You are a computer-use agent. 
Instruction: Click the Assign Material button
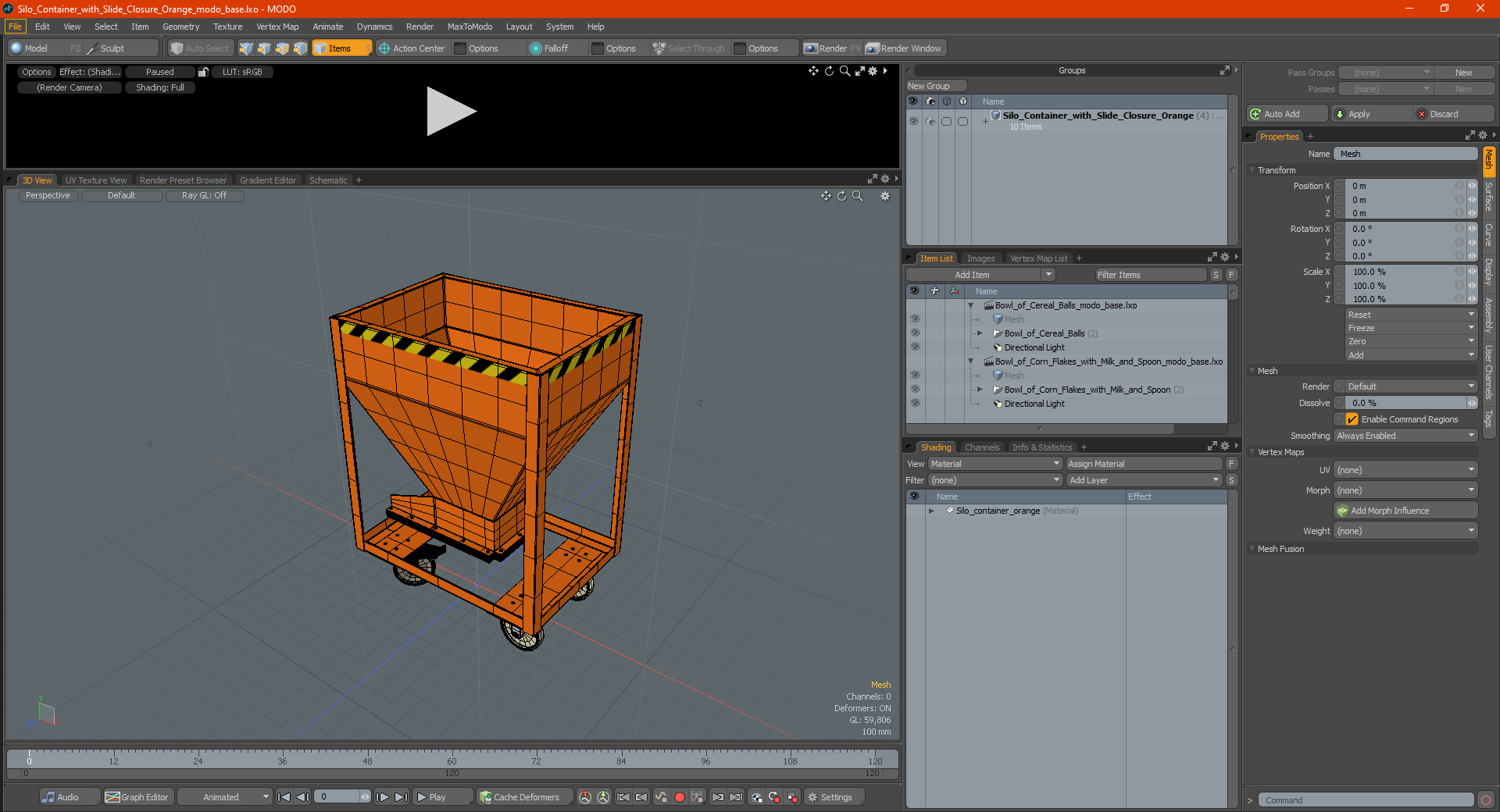point(1144,464)
